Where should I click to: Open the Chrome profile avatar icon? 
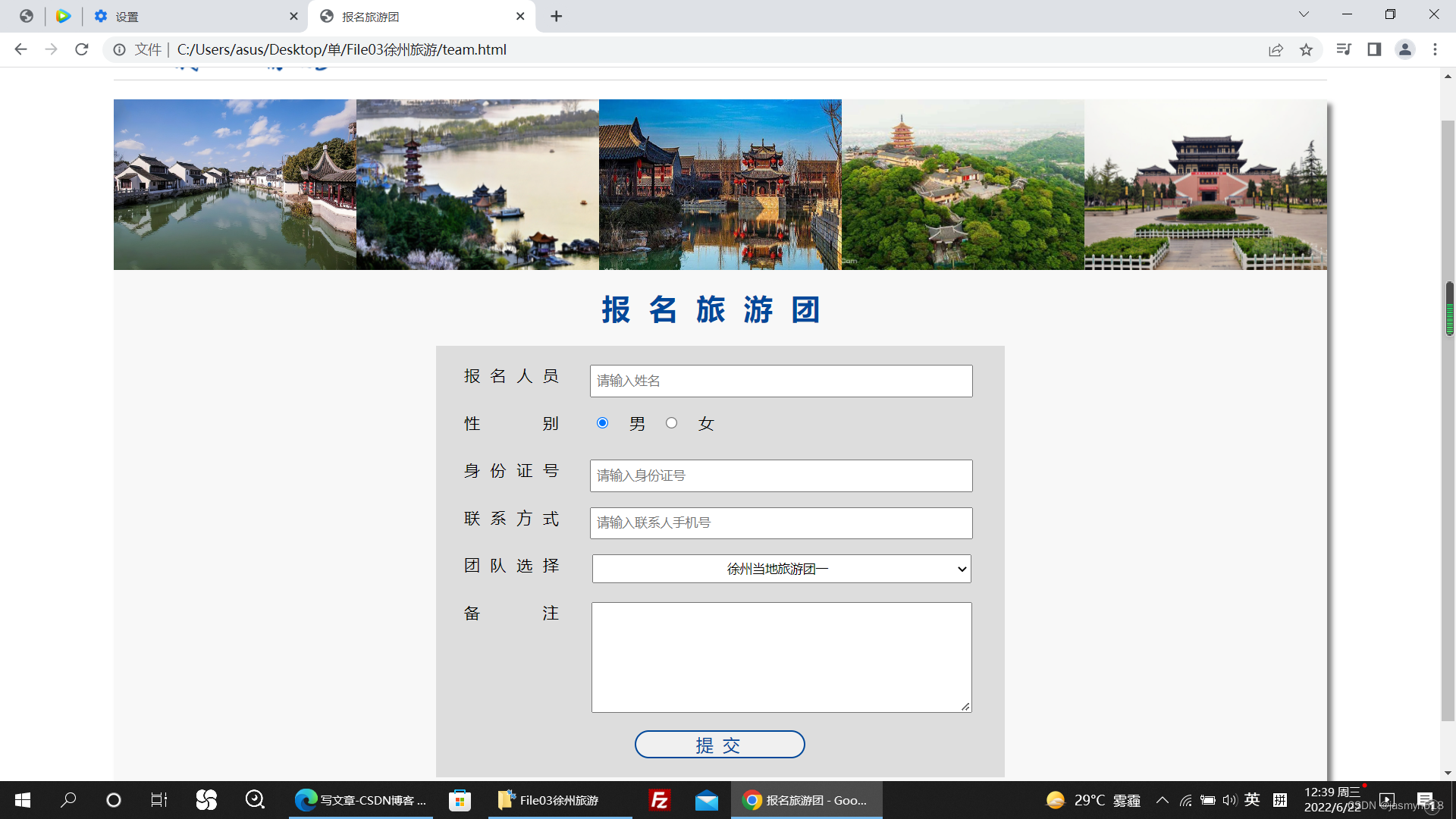(1404, 49)
